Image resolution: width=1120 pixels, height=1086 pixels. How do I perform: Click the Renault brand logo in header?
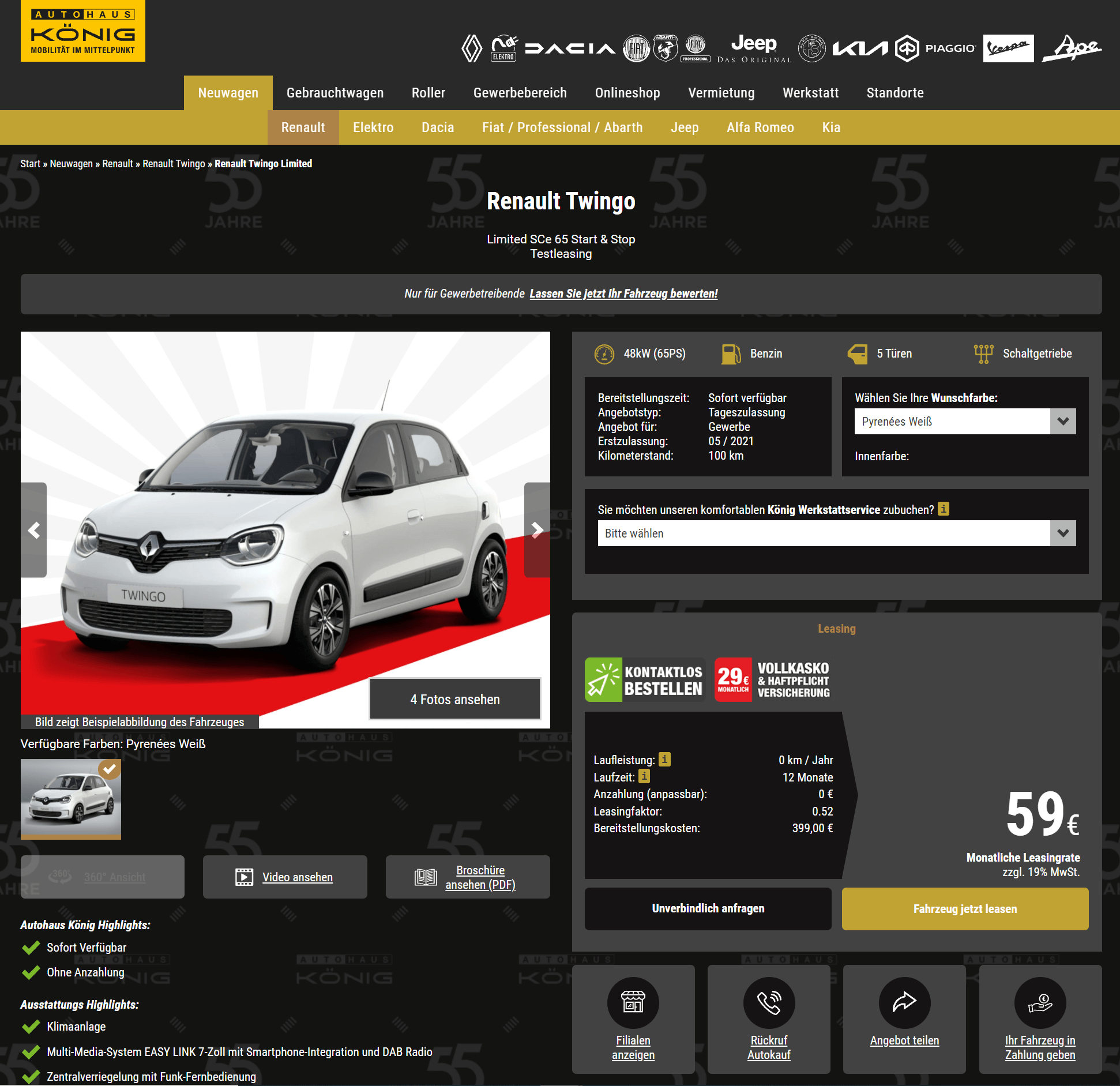point(472,48)
